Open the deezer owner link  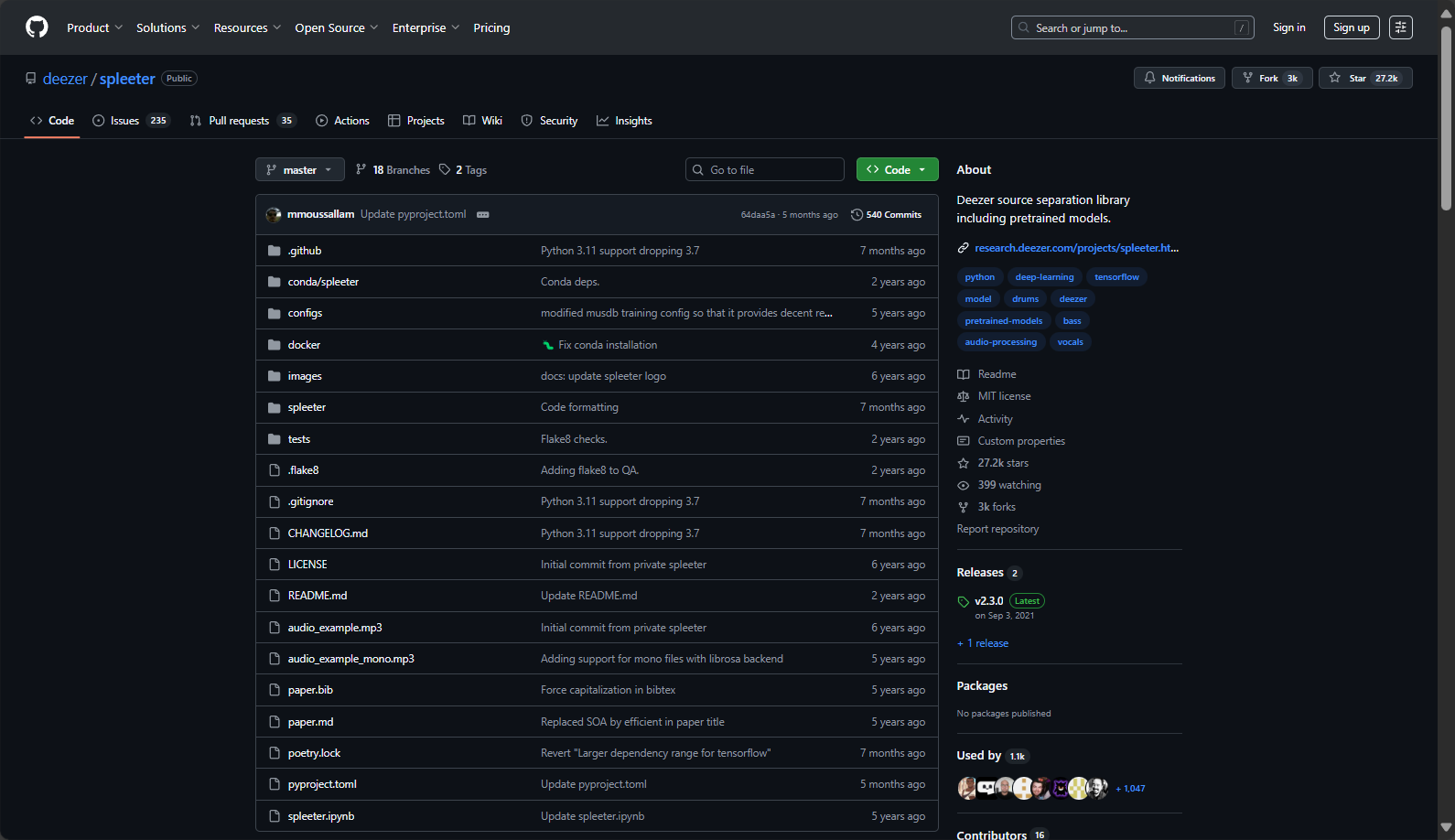click(65, 79)
